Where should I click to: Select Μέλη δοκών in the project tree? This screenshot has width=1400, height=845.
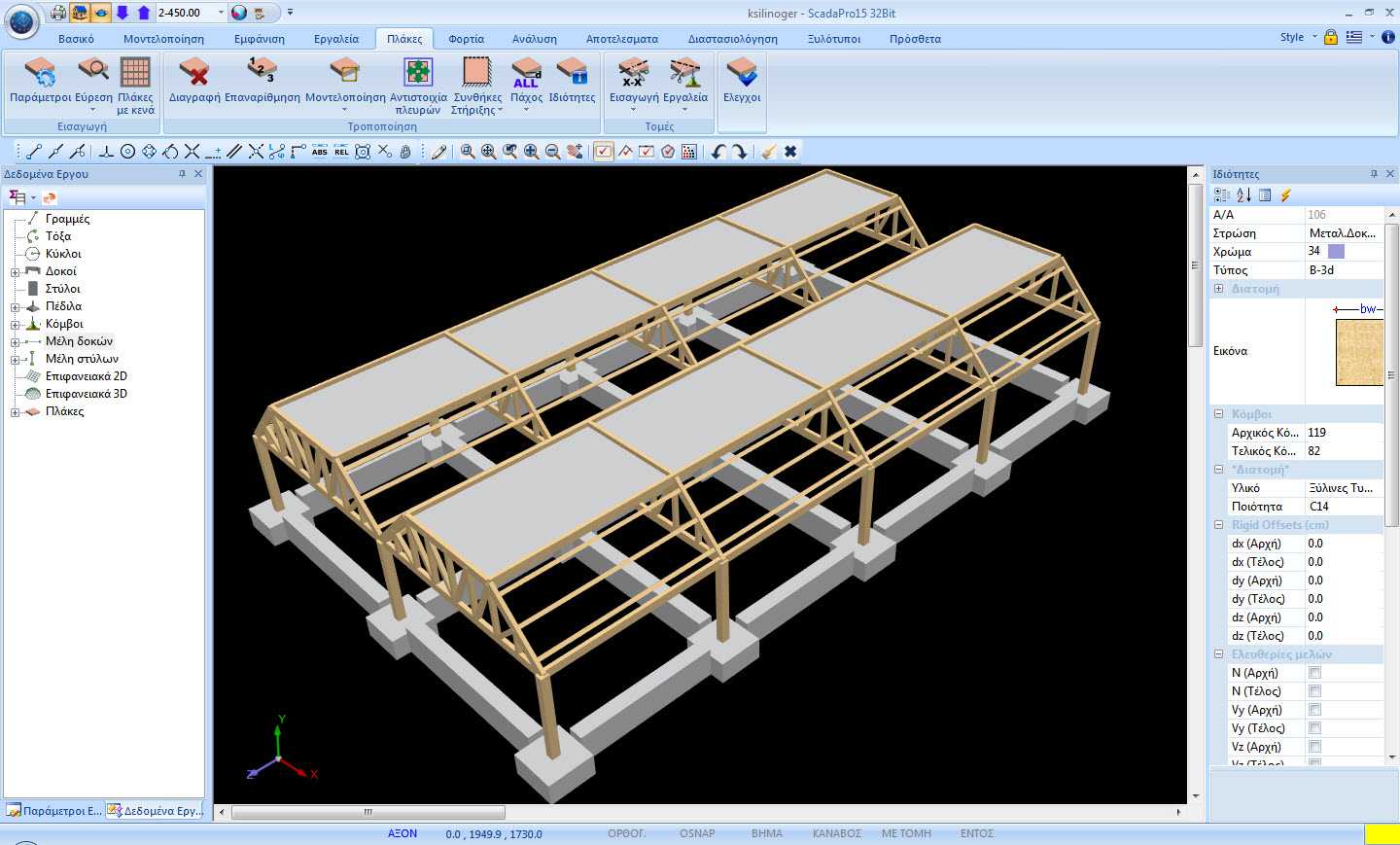tap(79, 341)
